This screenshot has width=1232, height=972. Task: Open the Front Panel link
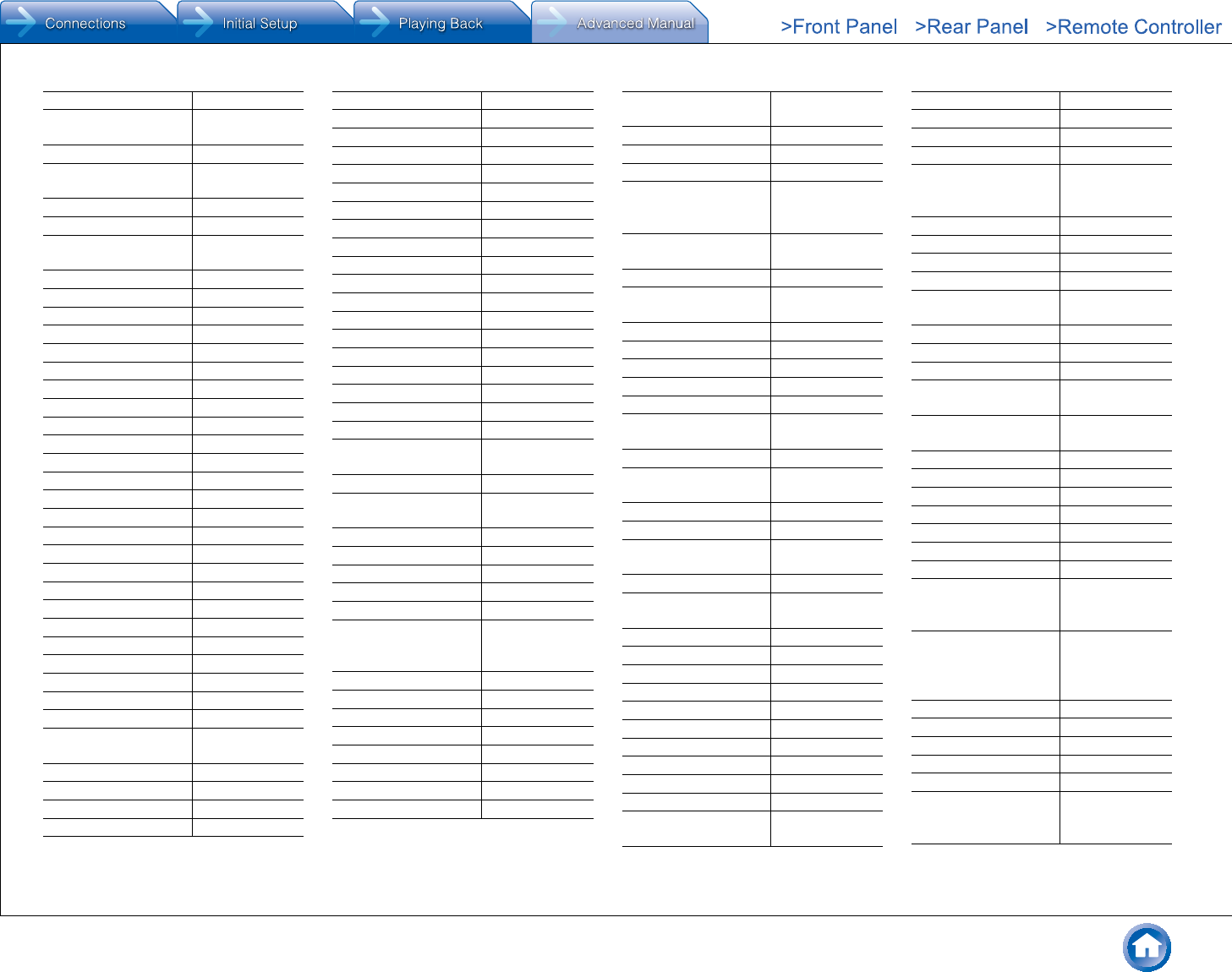point(839,27)
